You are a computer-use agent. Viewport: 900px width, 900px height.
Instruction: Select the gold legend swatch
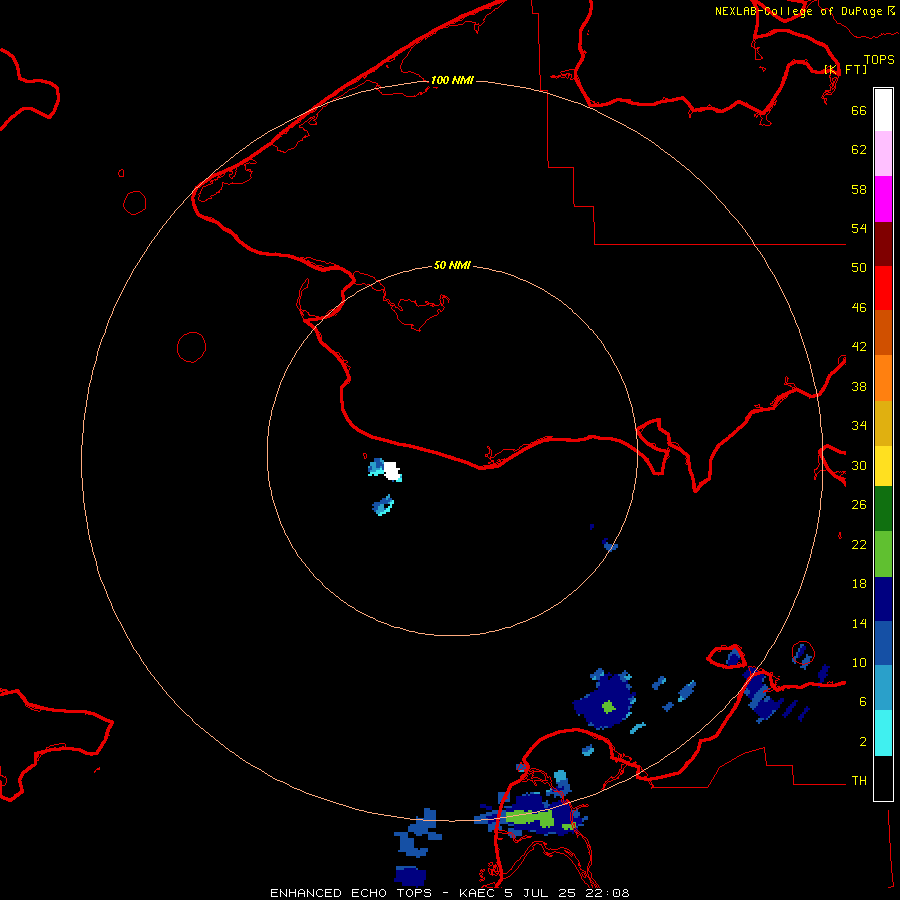(x=883, y=423)
